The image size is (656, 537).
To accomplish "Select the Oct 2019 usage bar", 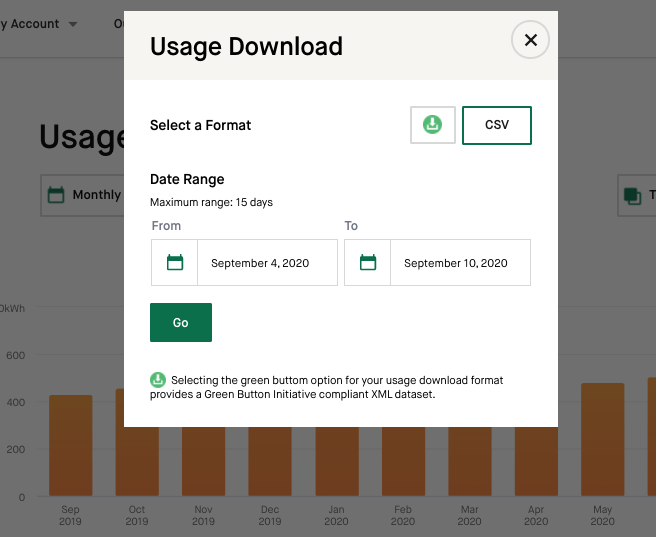I will tap(136, 462).
